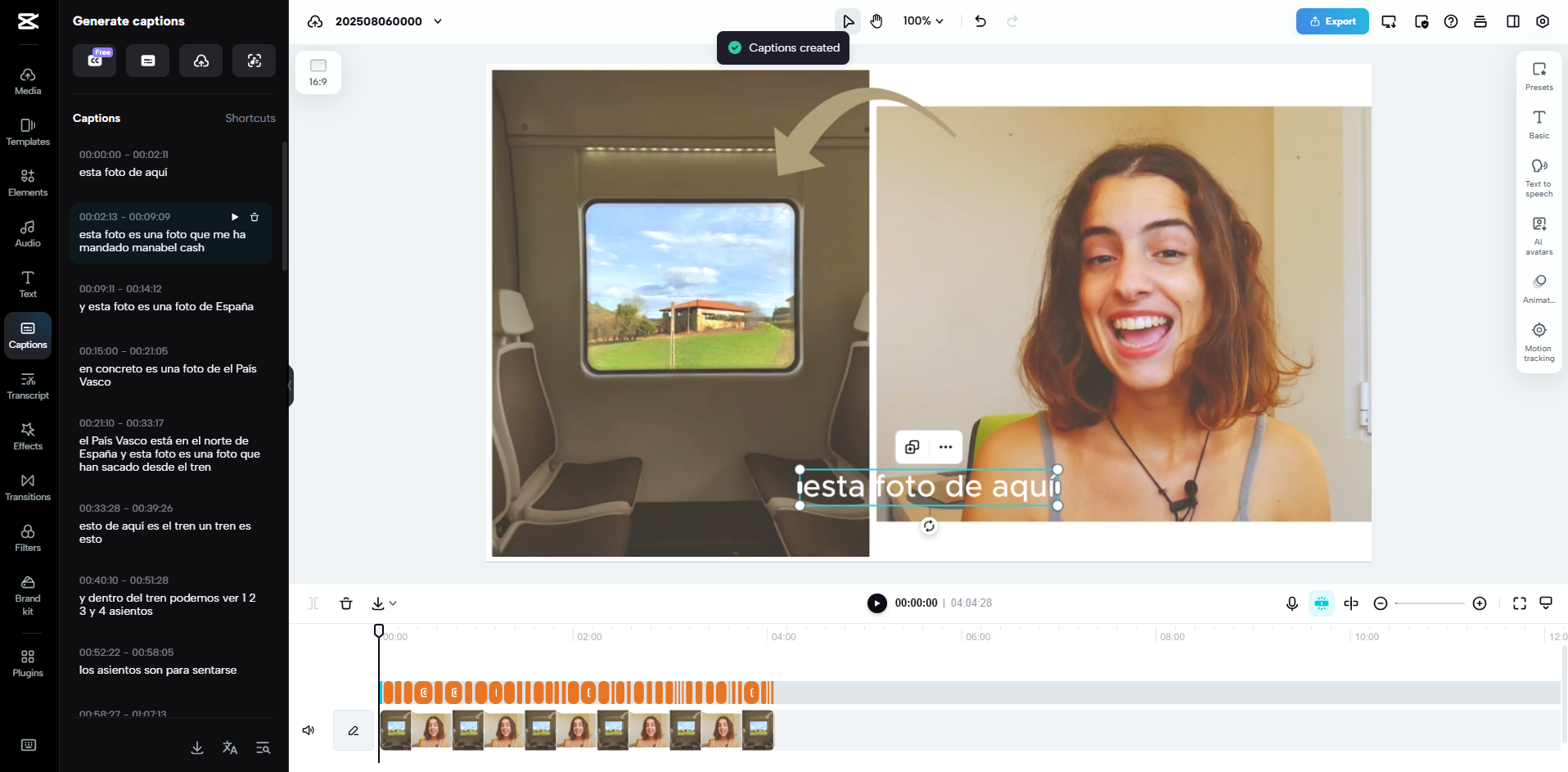Screen dimensions: 1568x772
Task: Toggle mute on the video track
Action: click(x=309, y=729)
